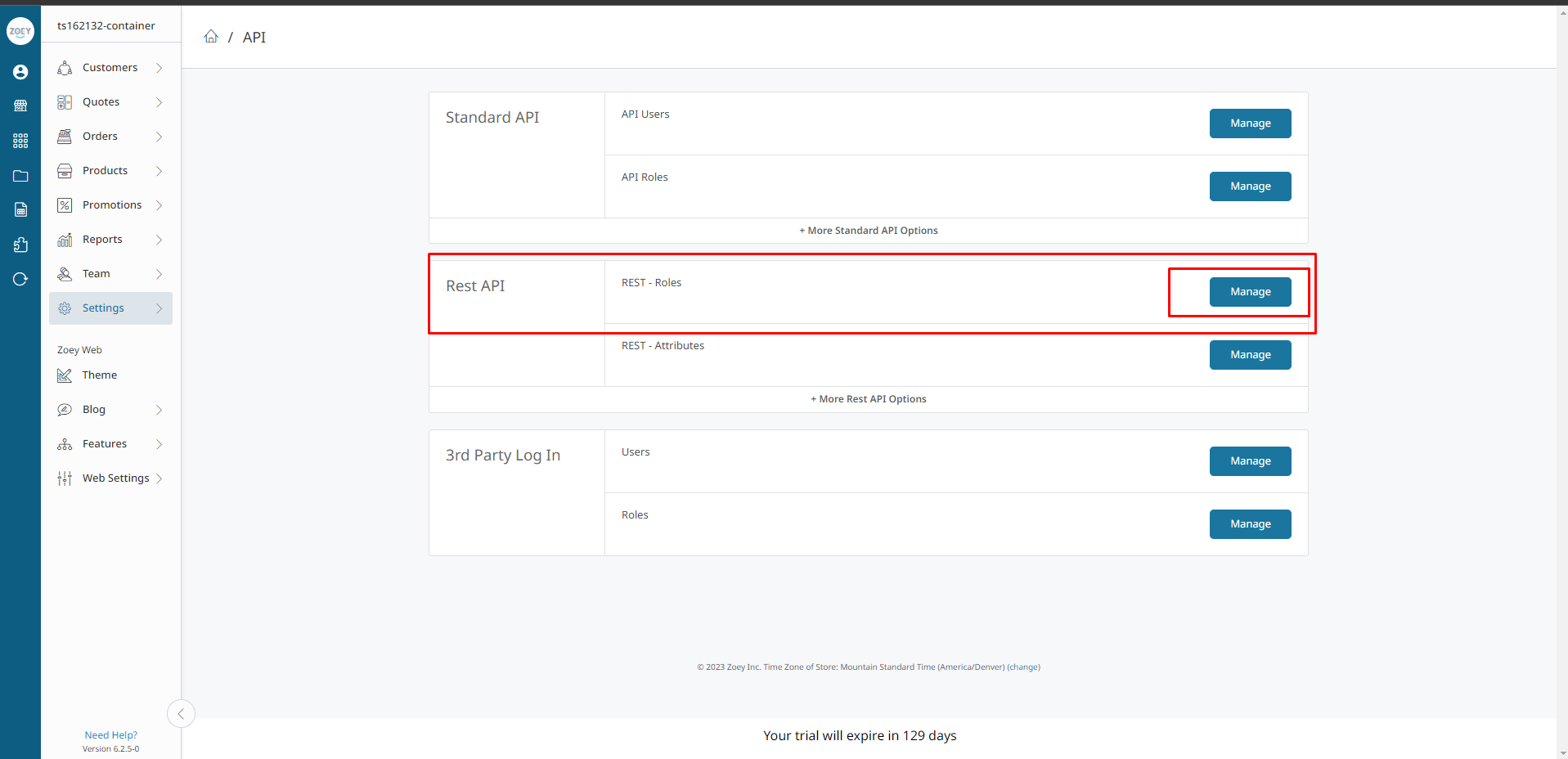Select the Promotions menu item
The image size is (1568, 759).
click(111, 204)
